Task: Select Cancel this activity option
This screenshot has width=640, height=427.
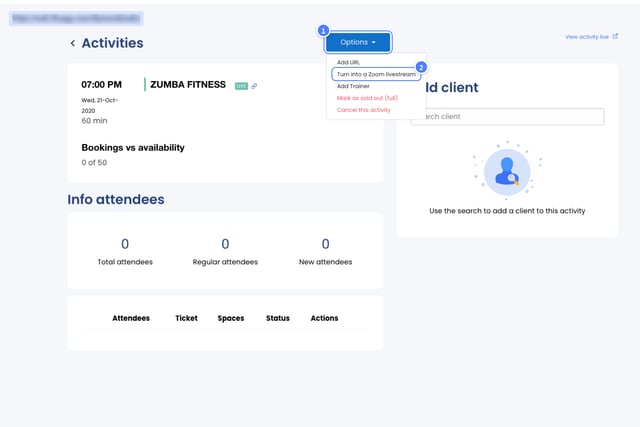Action: 364,110
